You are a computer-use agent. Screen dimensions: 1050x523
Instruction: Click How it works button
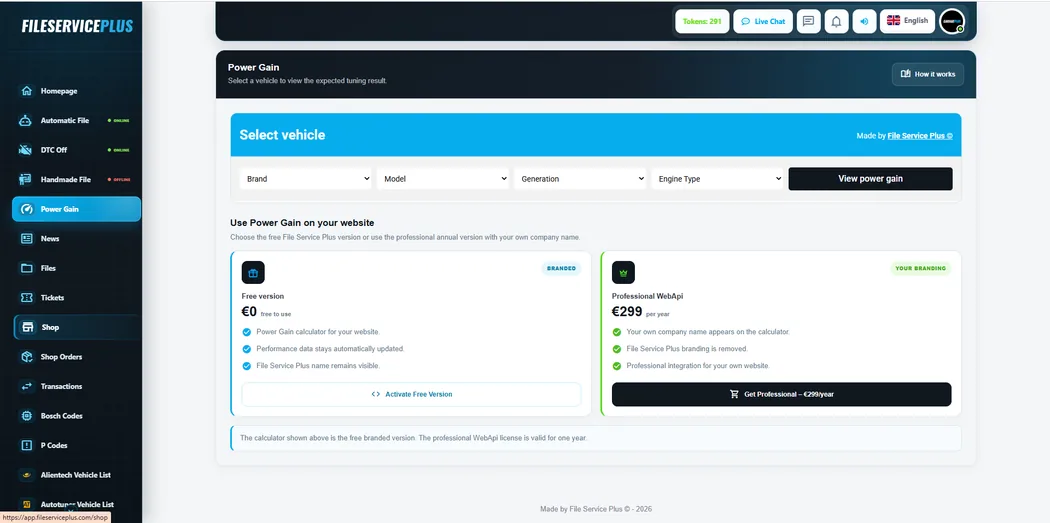pyautogui.click(x=927, y=74)
